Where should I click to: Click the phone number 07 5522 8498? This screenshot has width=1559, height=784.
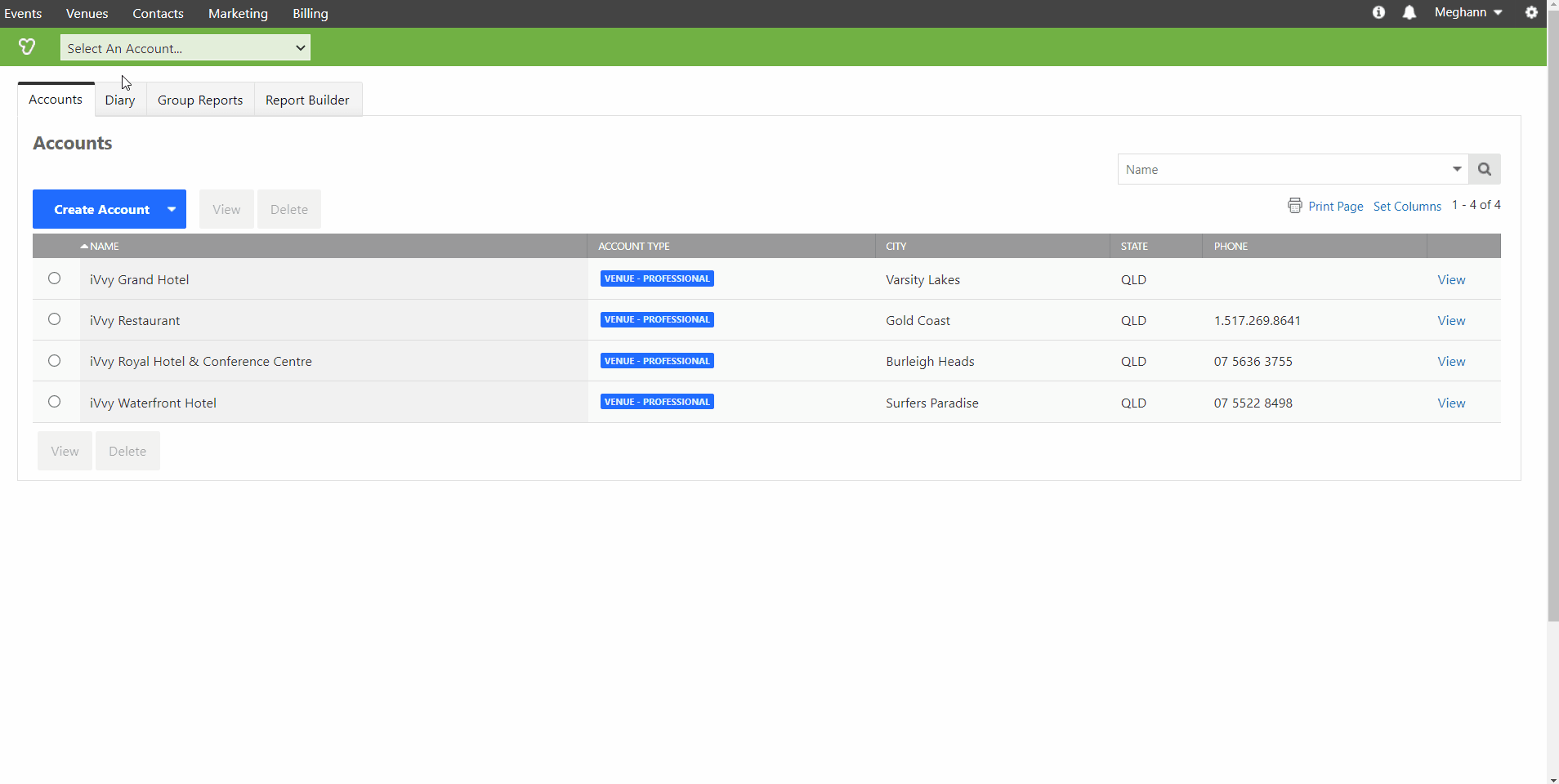coord(1253,403)
